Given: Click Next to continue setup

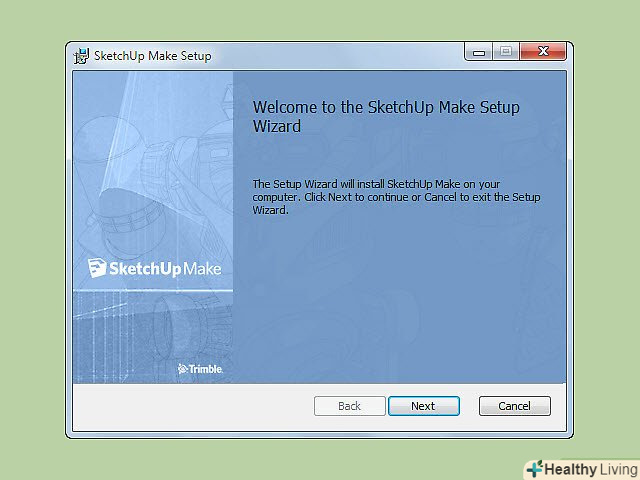Looking at the screenshot, I should coord(424,406).
